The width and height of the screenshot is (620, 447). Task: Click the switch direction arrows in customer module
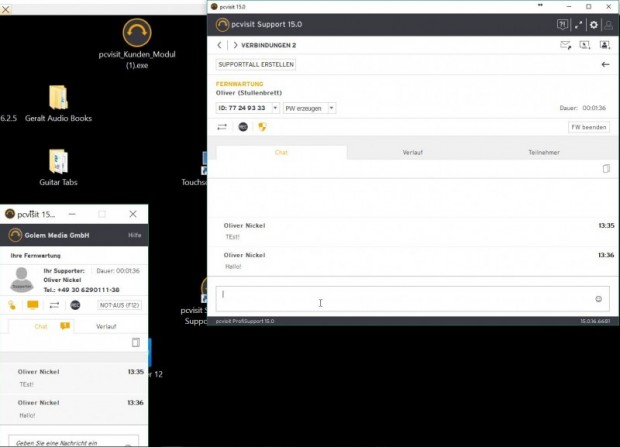[x=54, y=305]
